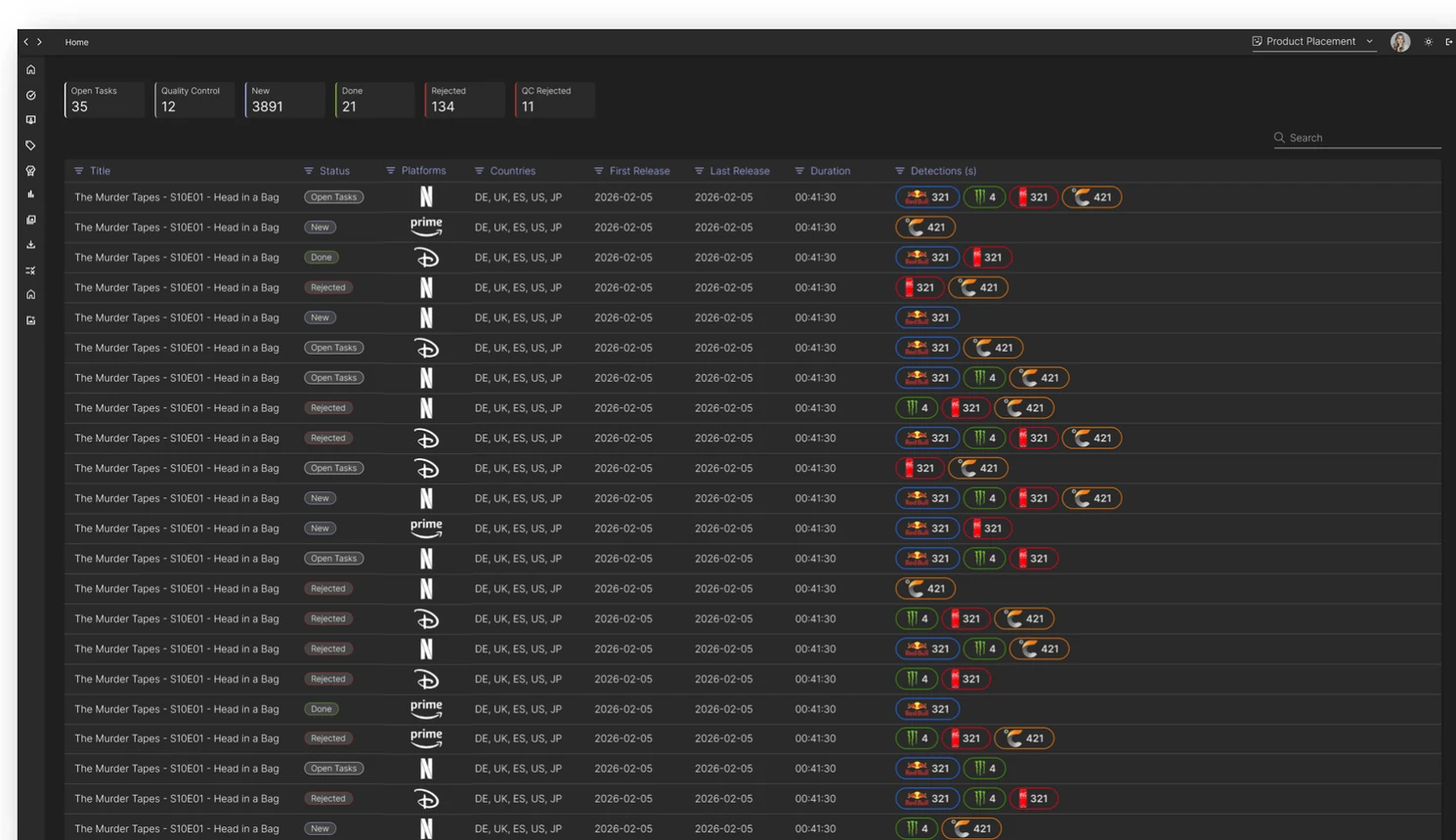Screen dimensions: 1456x840
Task: Open the Red Bull 321 detection badge in first row
Action: tap(926, 196)
